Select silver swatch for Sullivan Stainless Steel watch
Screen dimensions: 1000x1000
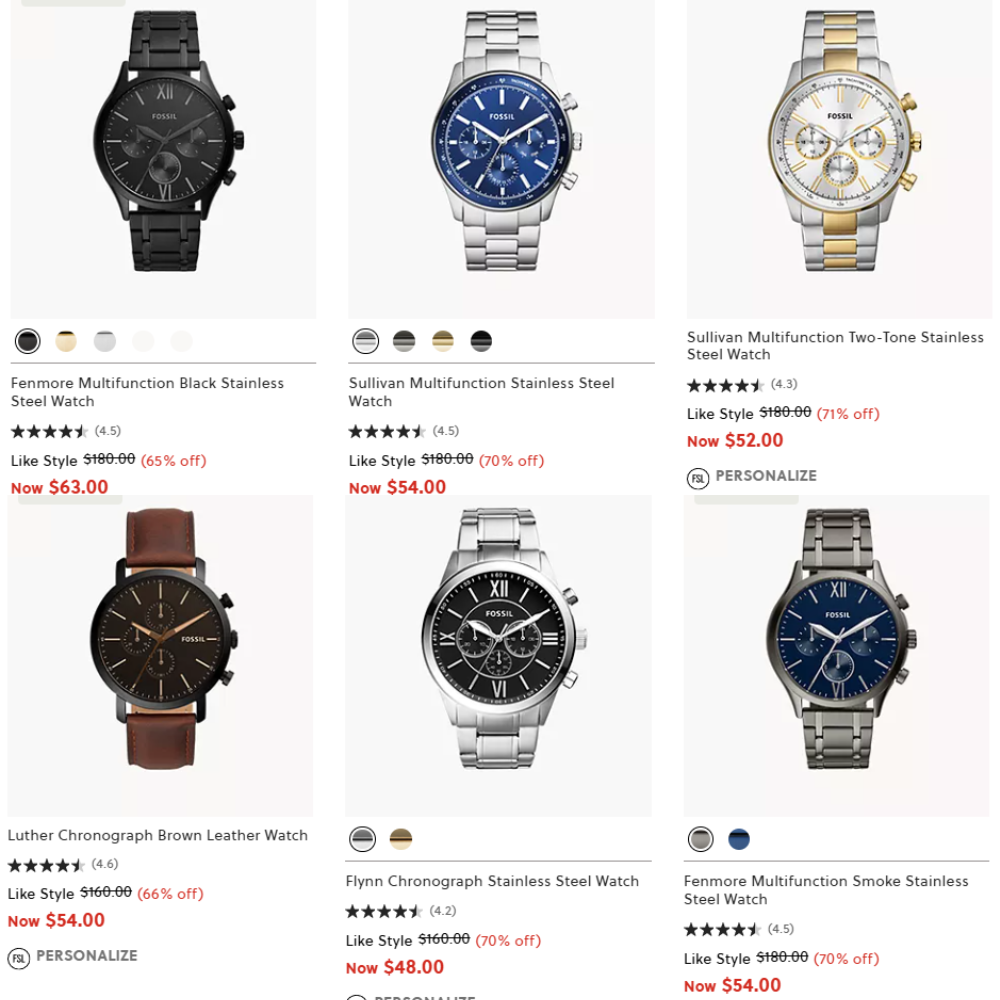point(365,341)
